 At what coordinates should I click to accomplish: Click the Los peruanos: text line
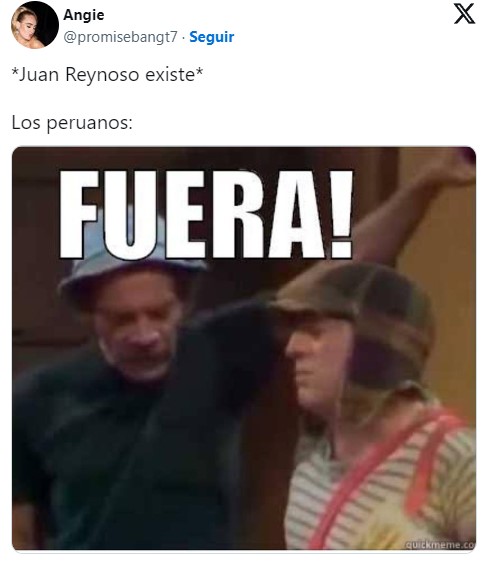72,123
